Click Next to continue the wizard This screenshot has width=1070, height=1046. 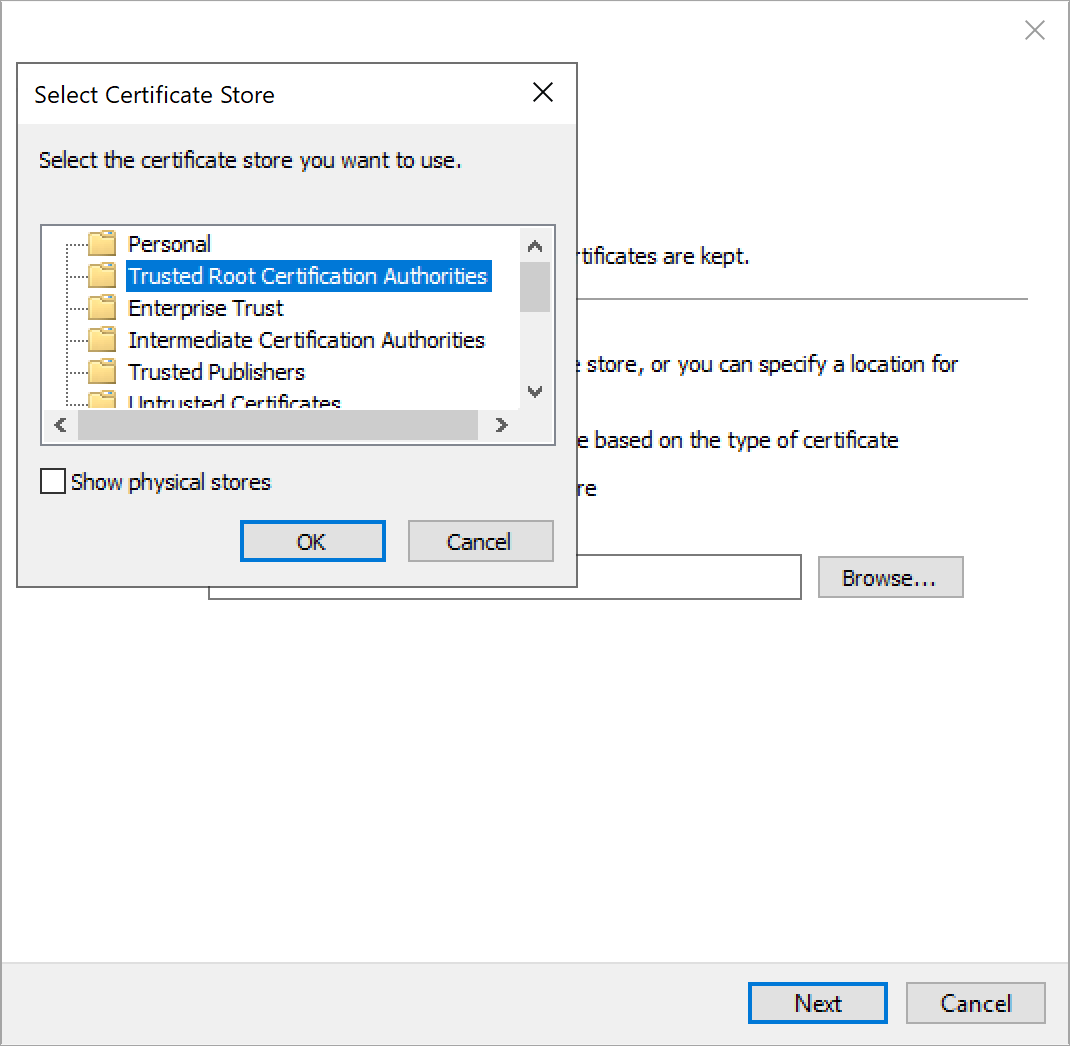[817, 1003]
